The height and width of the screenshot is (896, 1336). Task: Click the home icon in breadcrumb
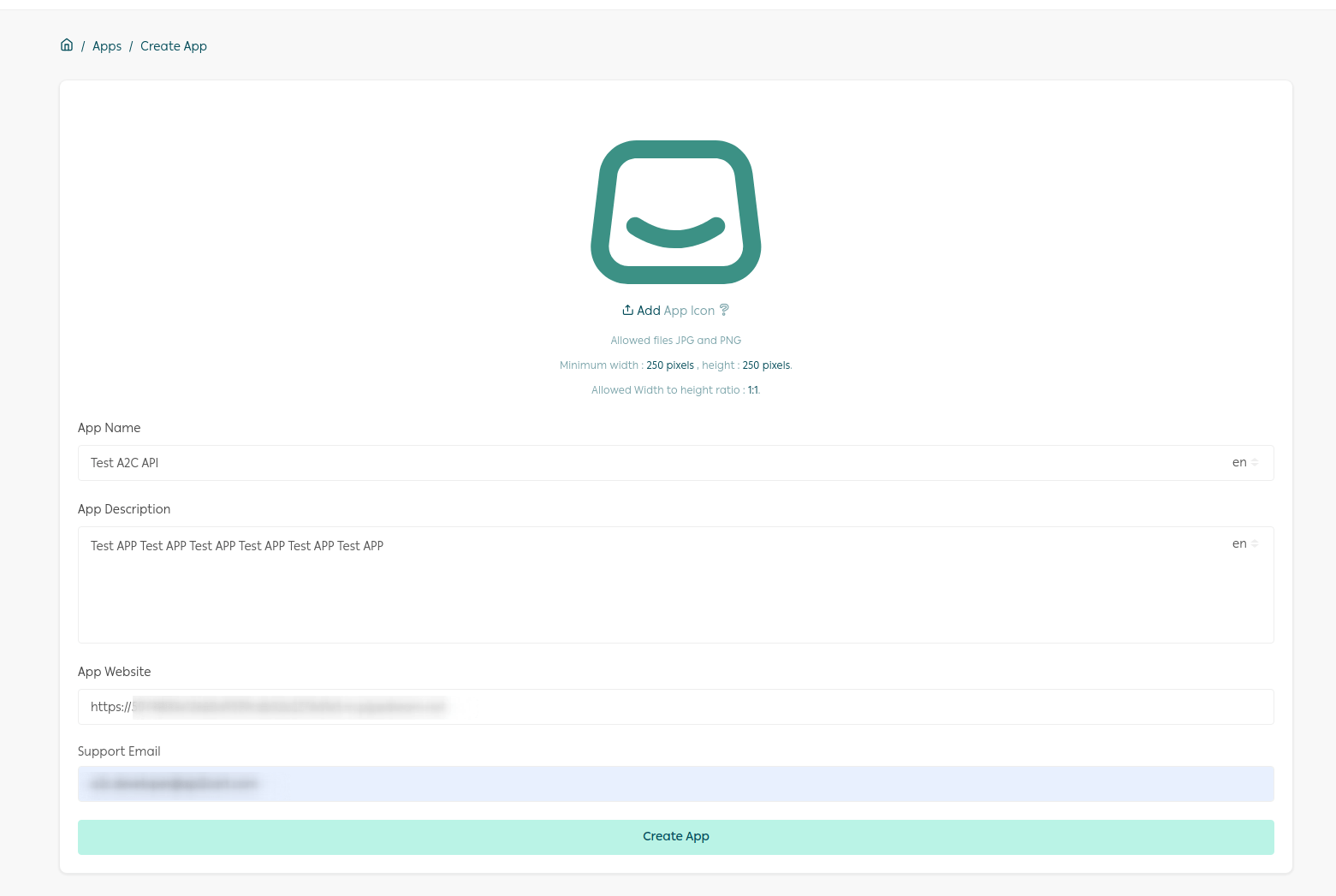coord(67,45)
